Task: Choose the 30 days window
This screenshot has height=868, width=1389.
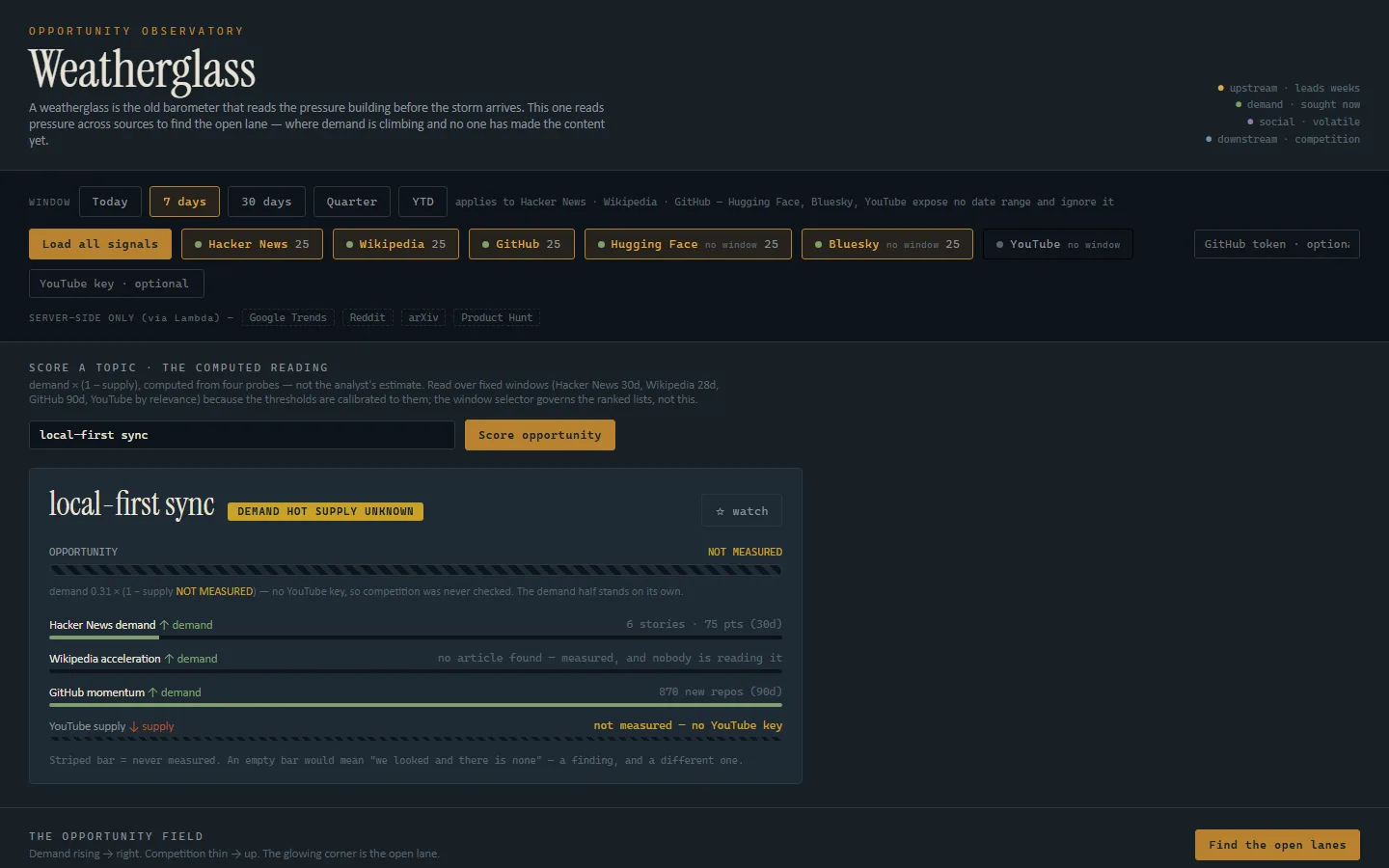Action: (266, 202)
